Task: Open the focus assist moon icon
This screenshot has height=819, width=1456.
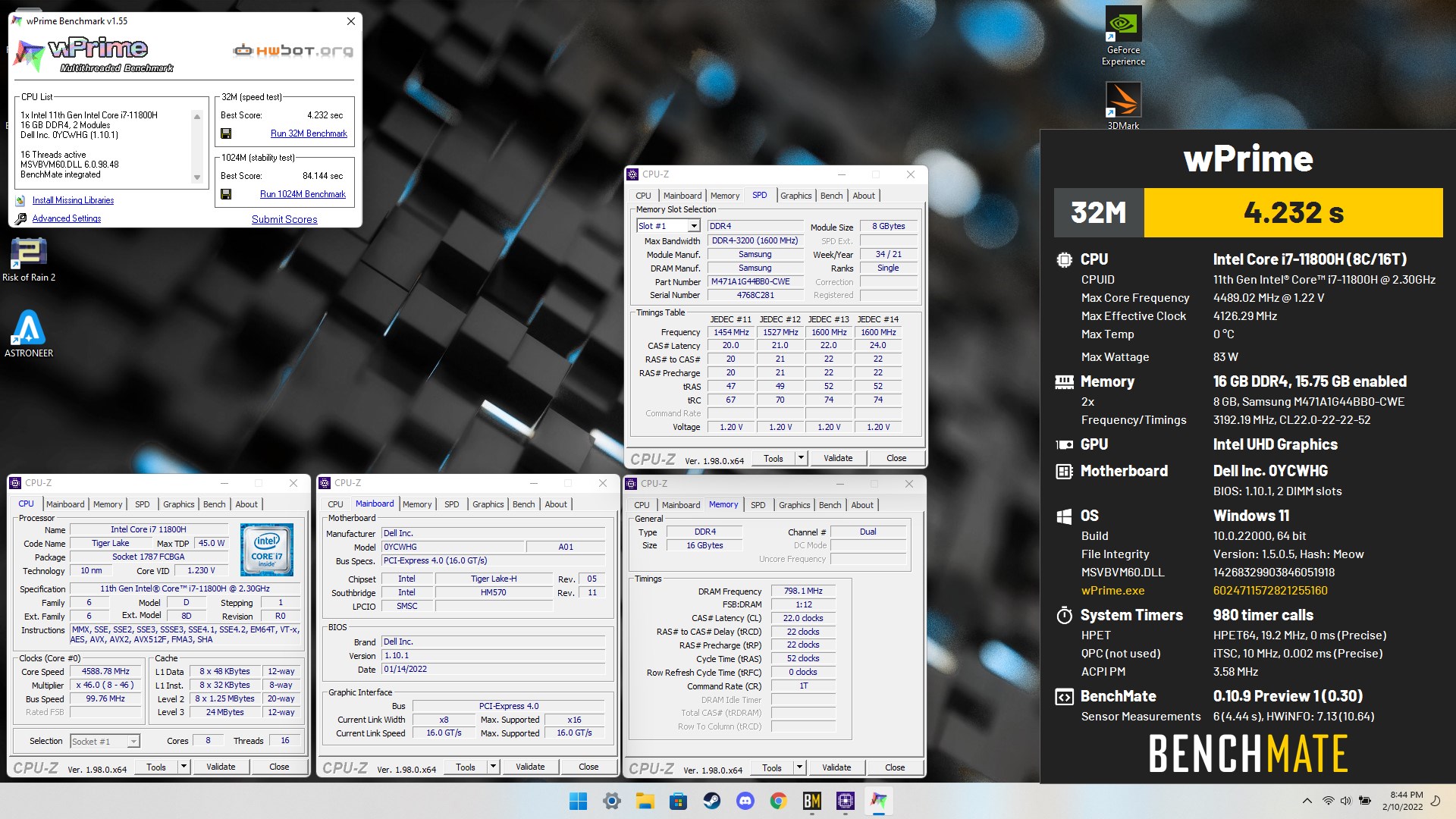Action: (x=1435, y=801)
